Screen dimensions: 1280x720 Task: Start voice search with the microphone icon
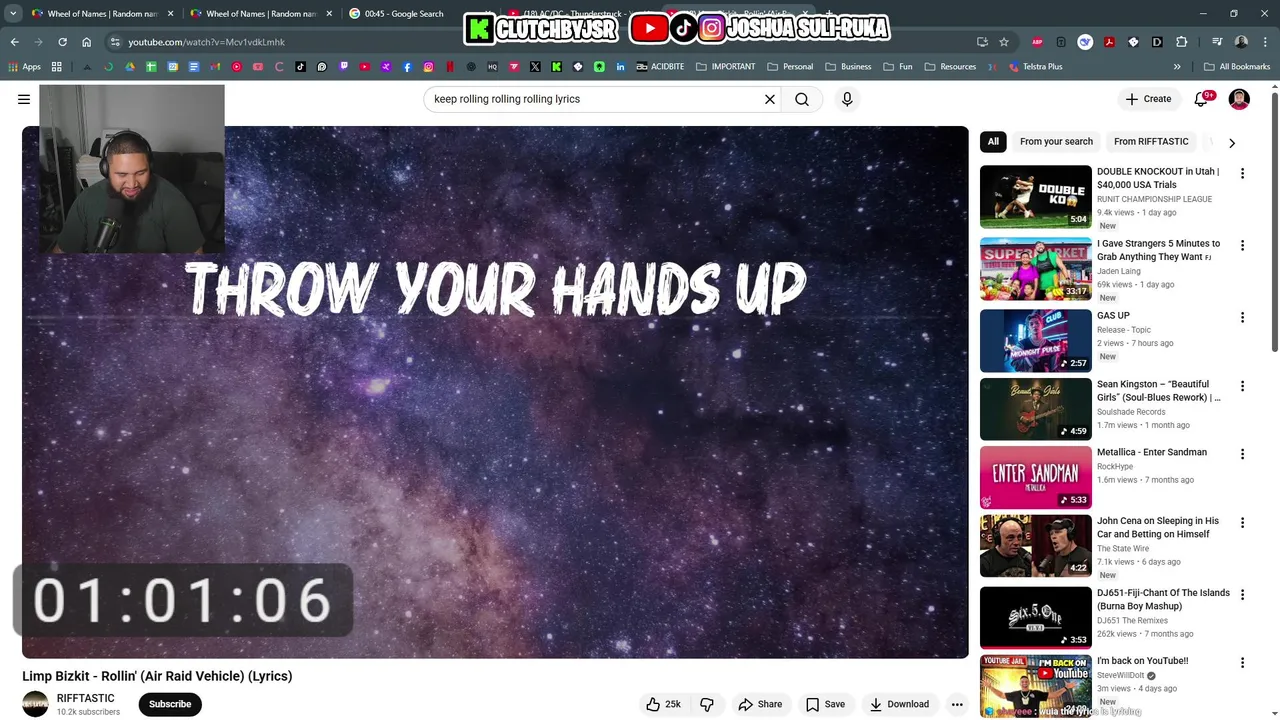tap(847, 99)
